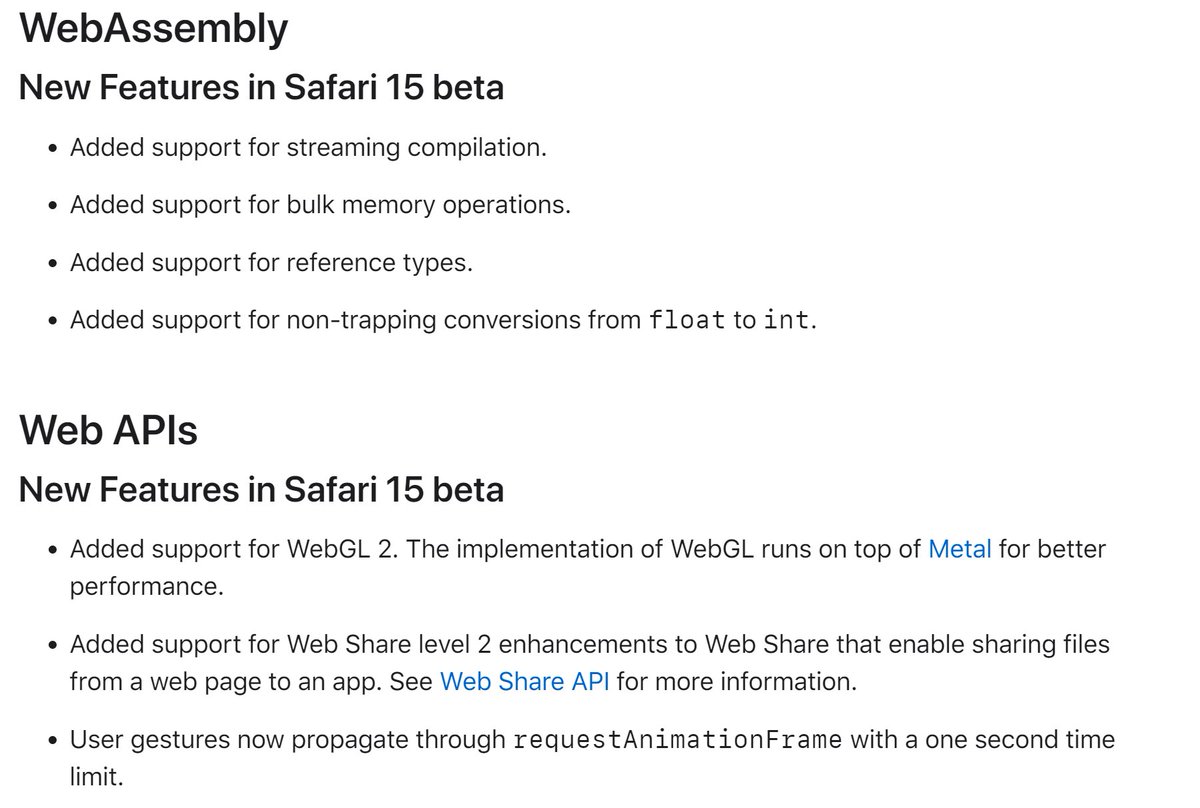The width and height of the screenshot is (1200, 808).
Task: Click the requestAnimationFrame code text
Action: (677, 741)
